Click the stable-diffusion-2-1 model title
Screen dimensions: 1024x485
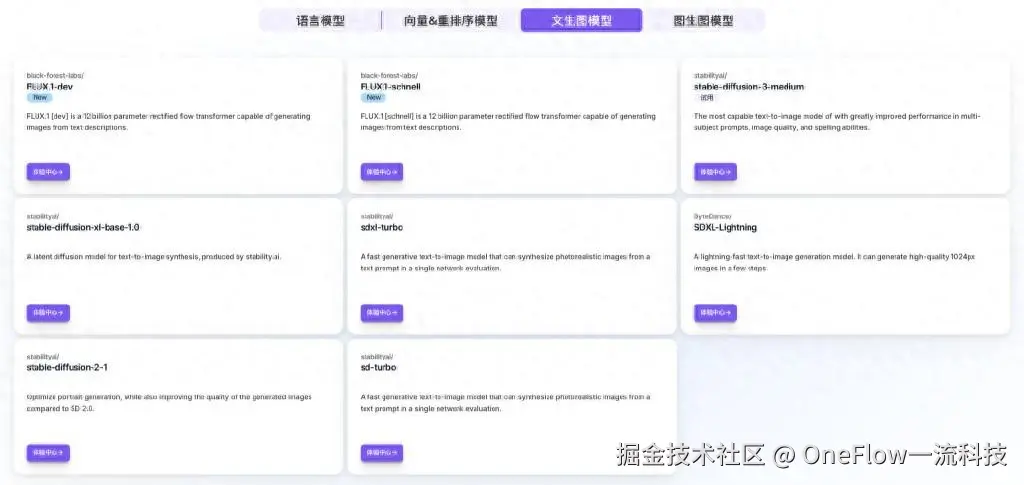click(67, 367)
